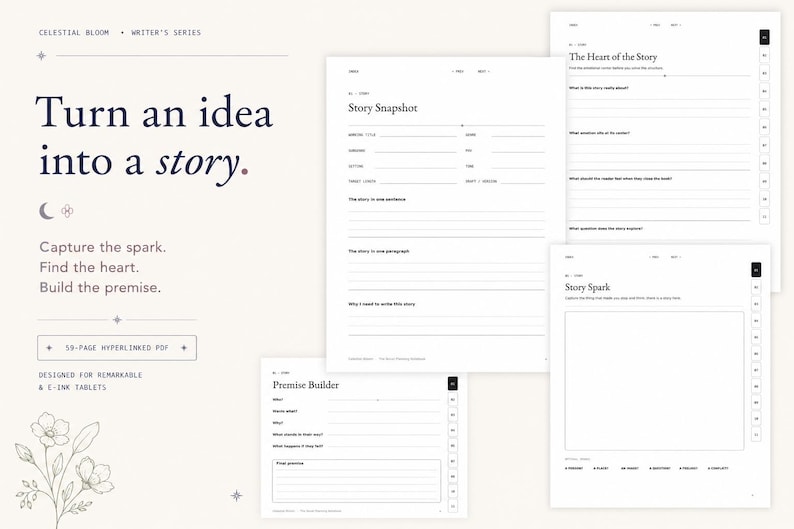Viewport: 794px width, 529px height.
Task: Select tab 03 on Story Spark page
Action: (x=756, y=304)
